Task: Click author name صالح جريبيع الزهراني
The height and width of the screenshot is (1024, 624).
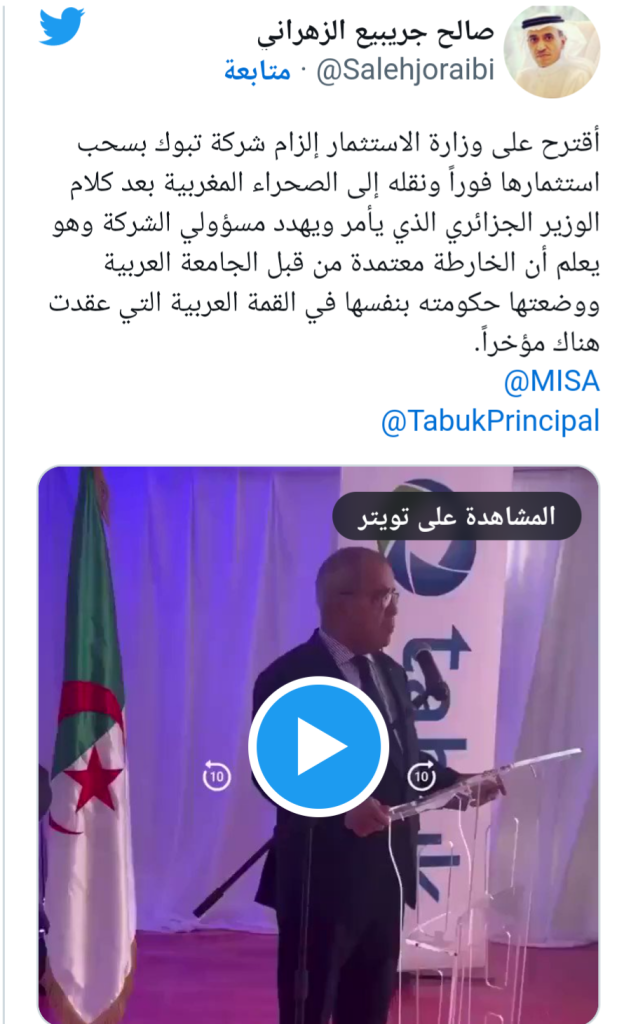Action: coord(375,32)
